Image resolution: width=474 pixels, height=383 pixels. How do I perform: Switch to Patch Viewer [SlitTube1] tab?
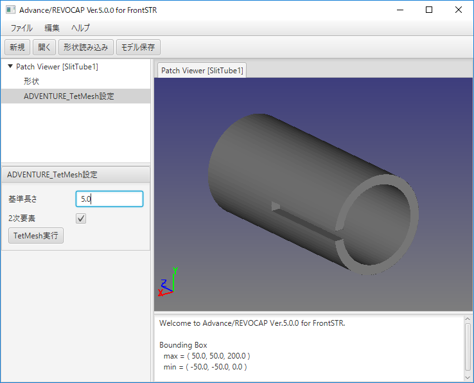tap(202, 70)
